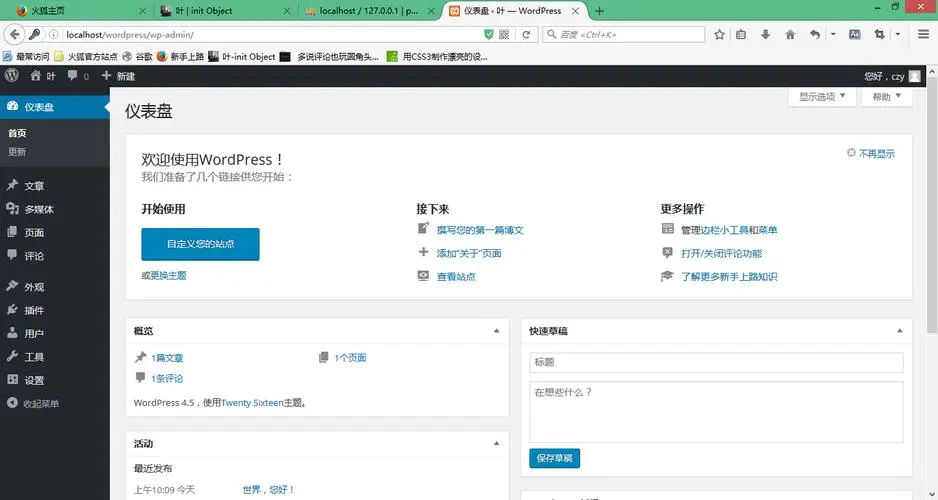Collapse the 概览 panel with its arrow

coord(496,330)
